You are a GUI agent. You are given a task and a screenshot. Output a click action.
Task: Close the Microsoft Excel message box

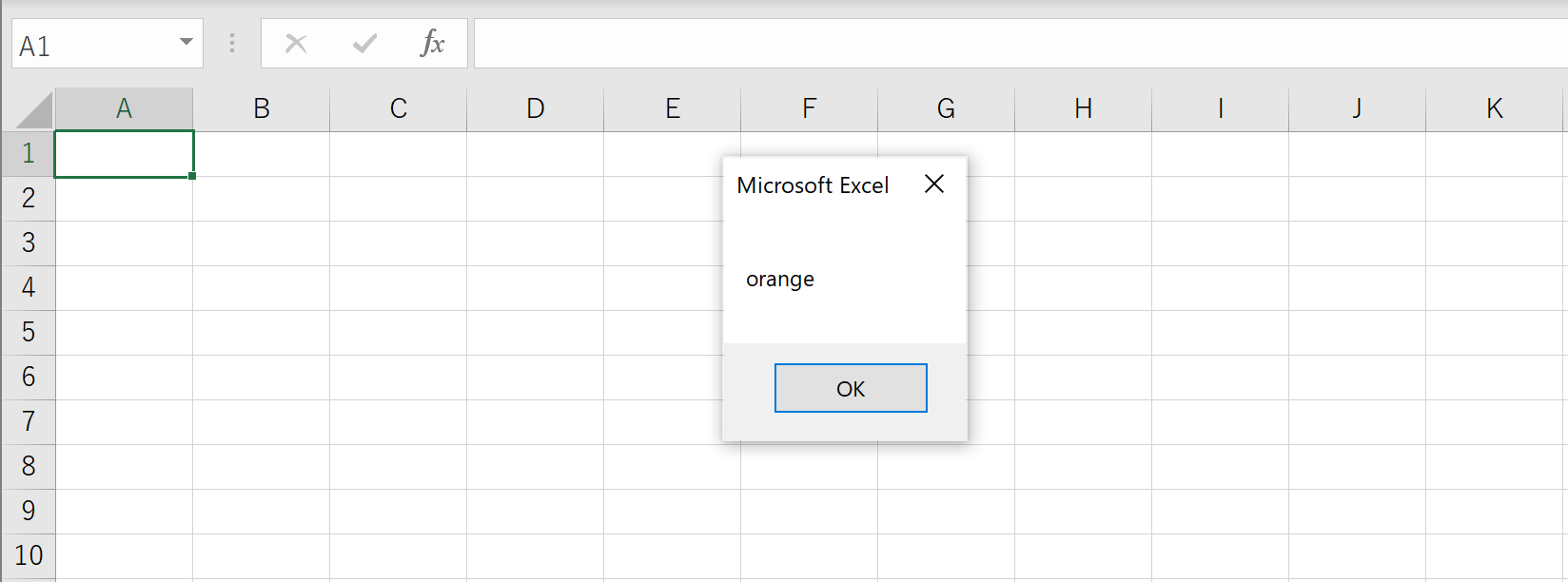tap(934, 184)
